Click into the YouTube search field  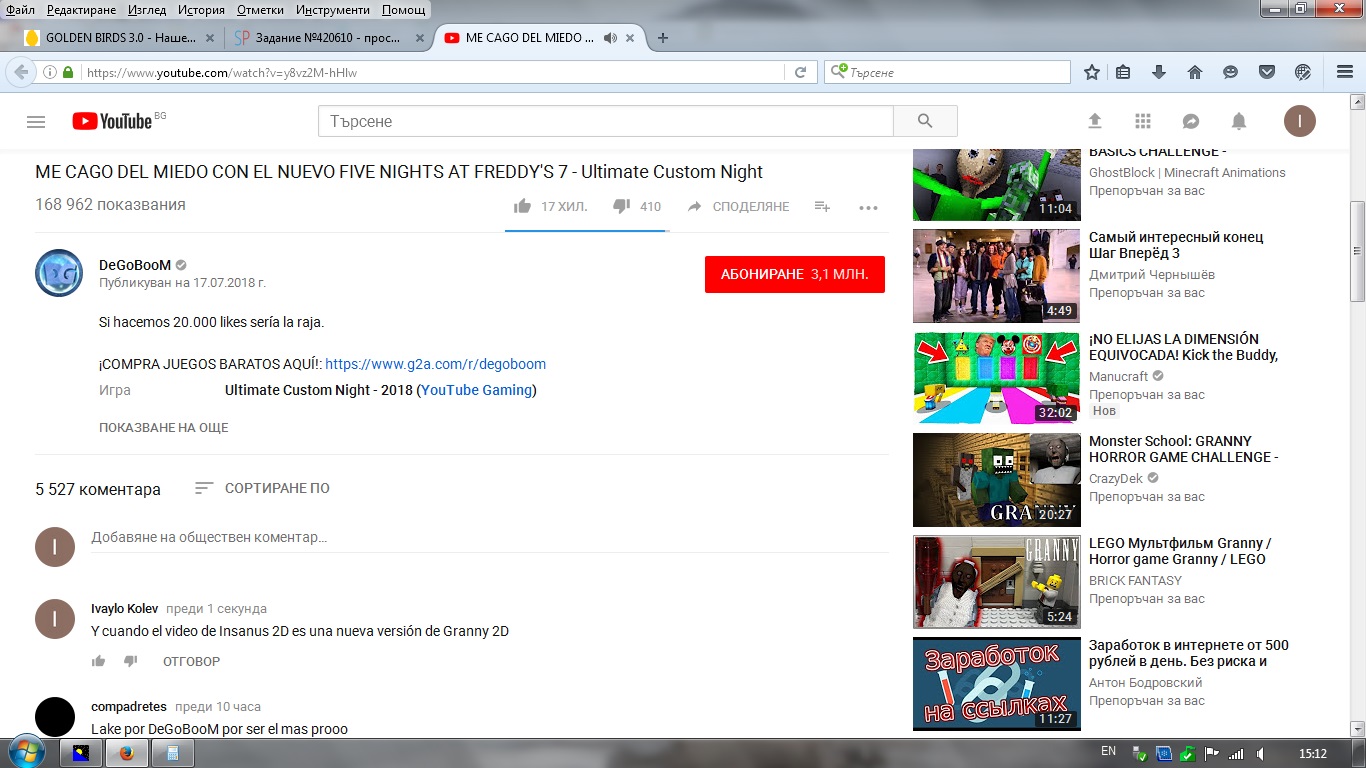[606, 121]
